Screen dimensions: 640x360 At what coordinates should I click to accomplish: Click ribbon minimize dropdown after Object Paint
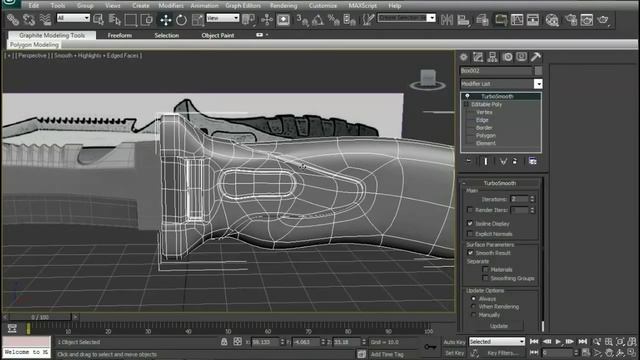[262, 35]
